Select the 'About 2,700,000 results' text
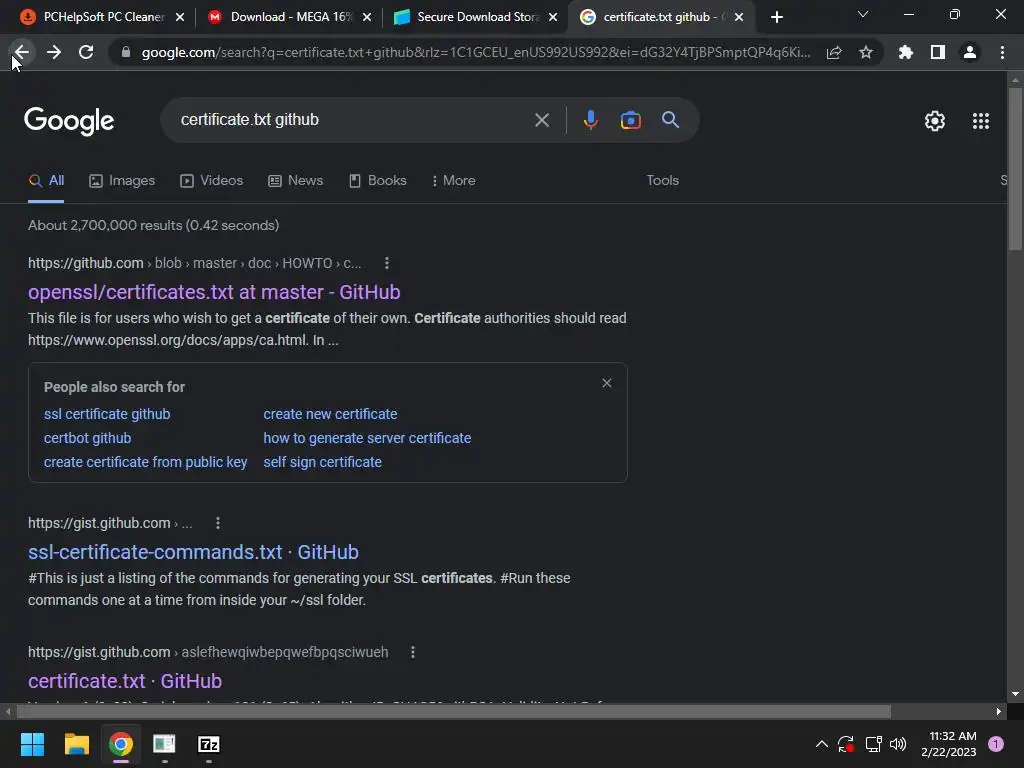The width and height of the screenshot is (1024, 768). point(153,225)
